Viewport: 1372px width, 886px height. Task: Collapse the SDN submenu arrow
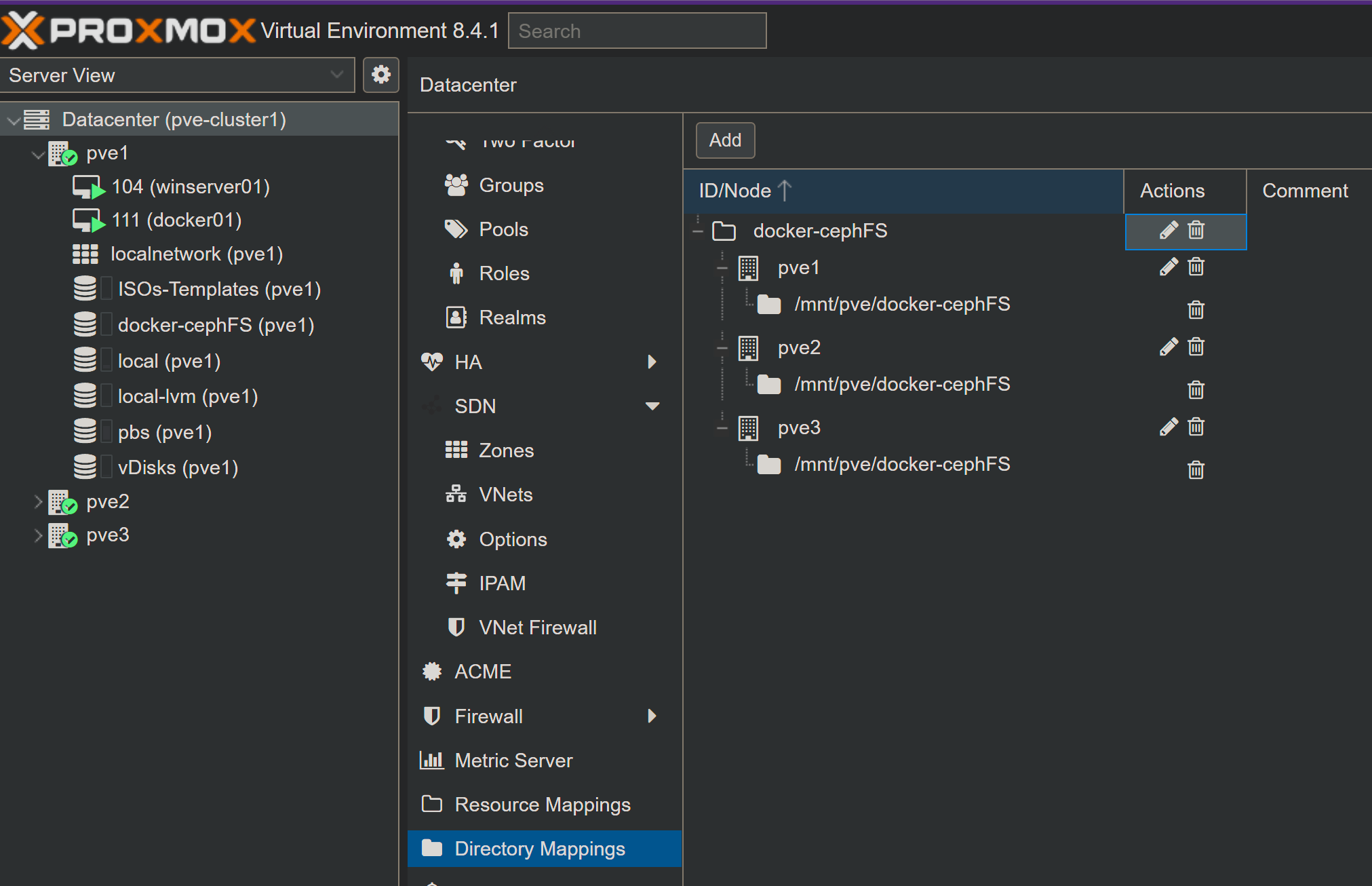(652, 406)
